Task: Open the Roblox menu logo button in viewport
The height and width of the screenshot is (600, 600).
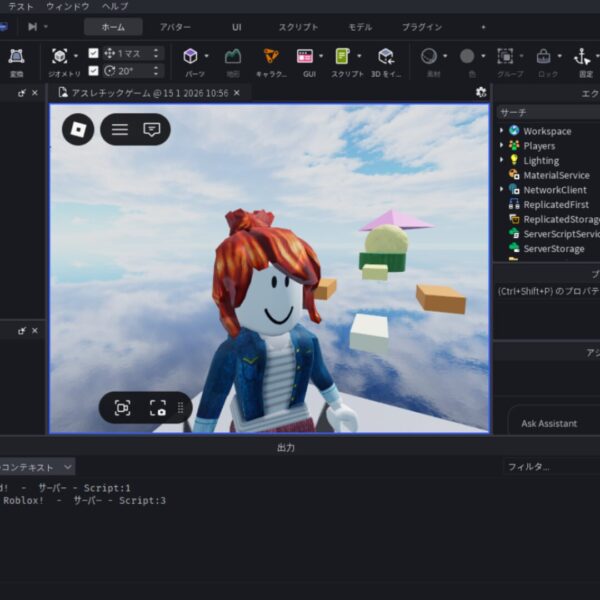Action: click(x=78, y=129)
